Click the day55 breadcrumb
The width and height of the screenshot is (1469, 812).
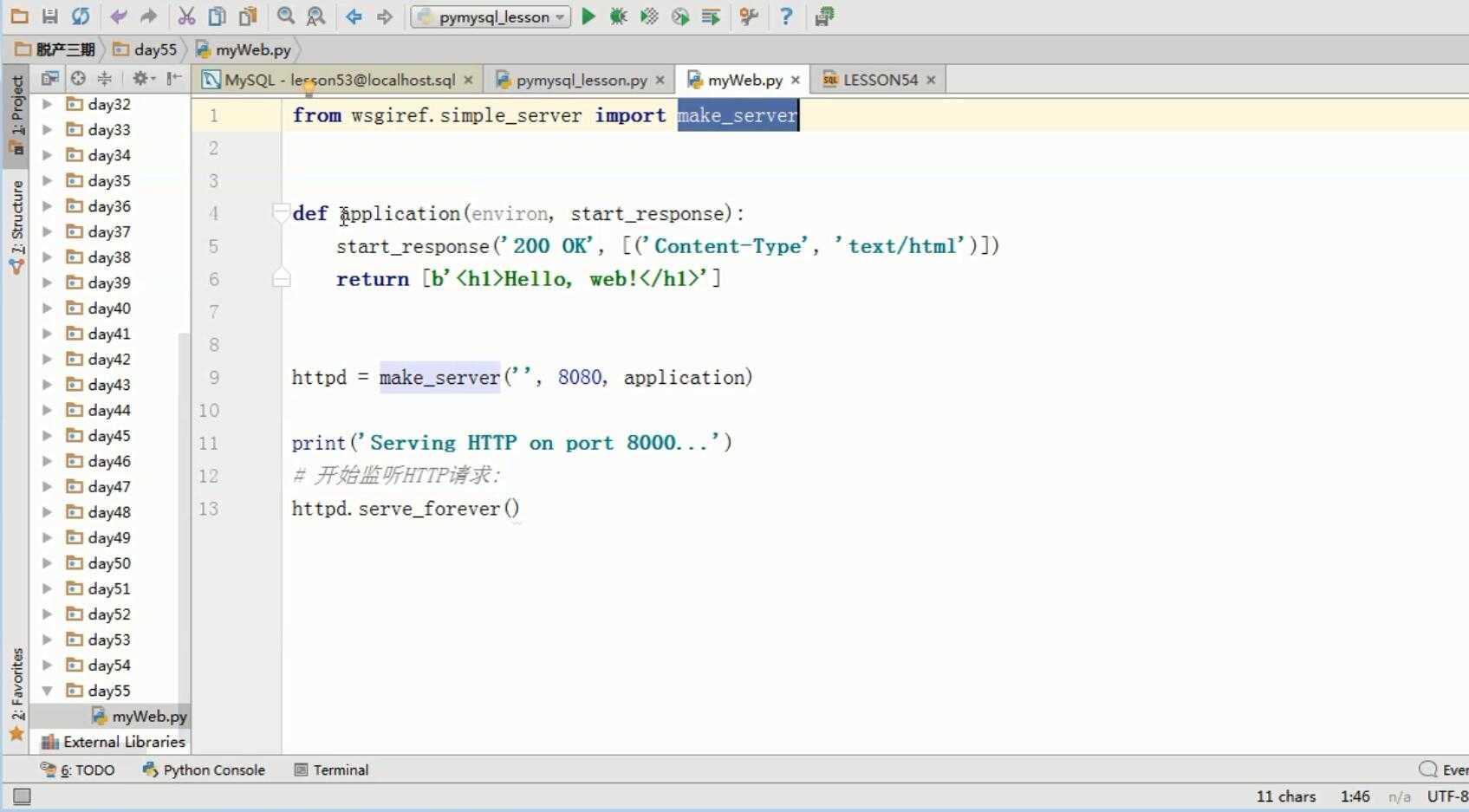146,49
